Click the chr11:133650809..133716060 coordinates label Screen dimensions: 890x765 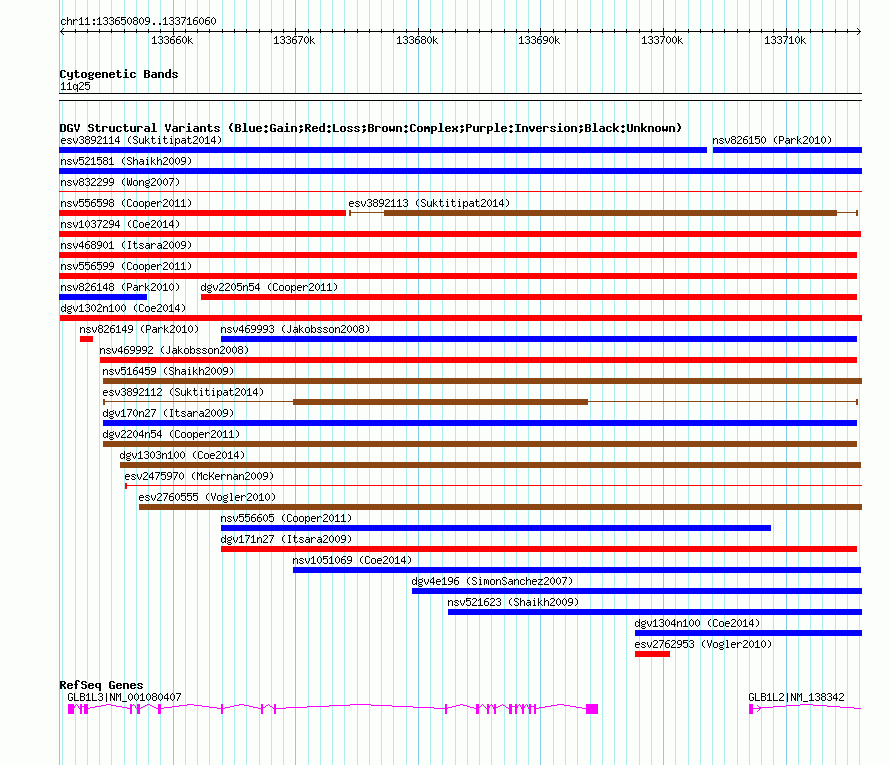click(x=138, y=21)
